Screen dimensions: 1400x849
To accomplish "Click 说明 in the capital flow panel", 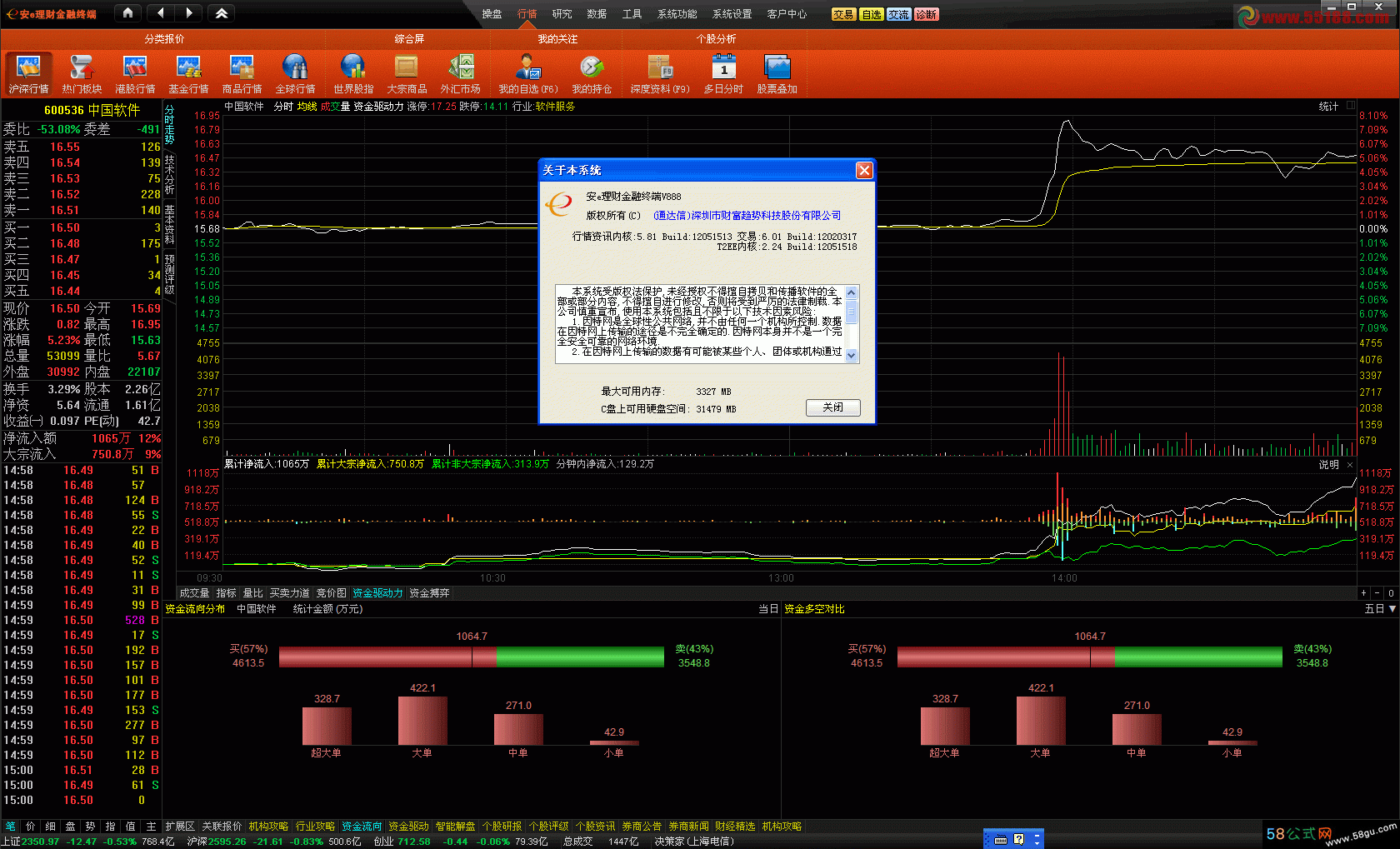I will click(1328, 465).
